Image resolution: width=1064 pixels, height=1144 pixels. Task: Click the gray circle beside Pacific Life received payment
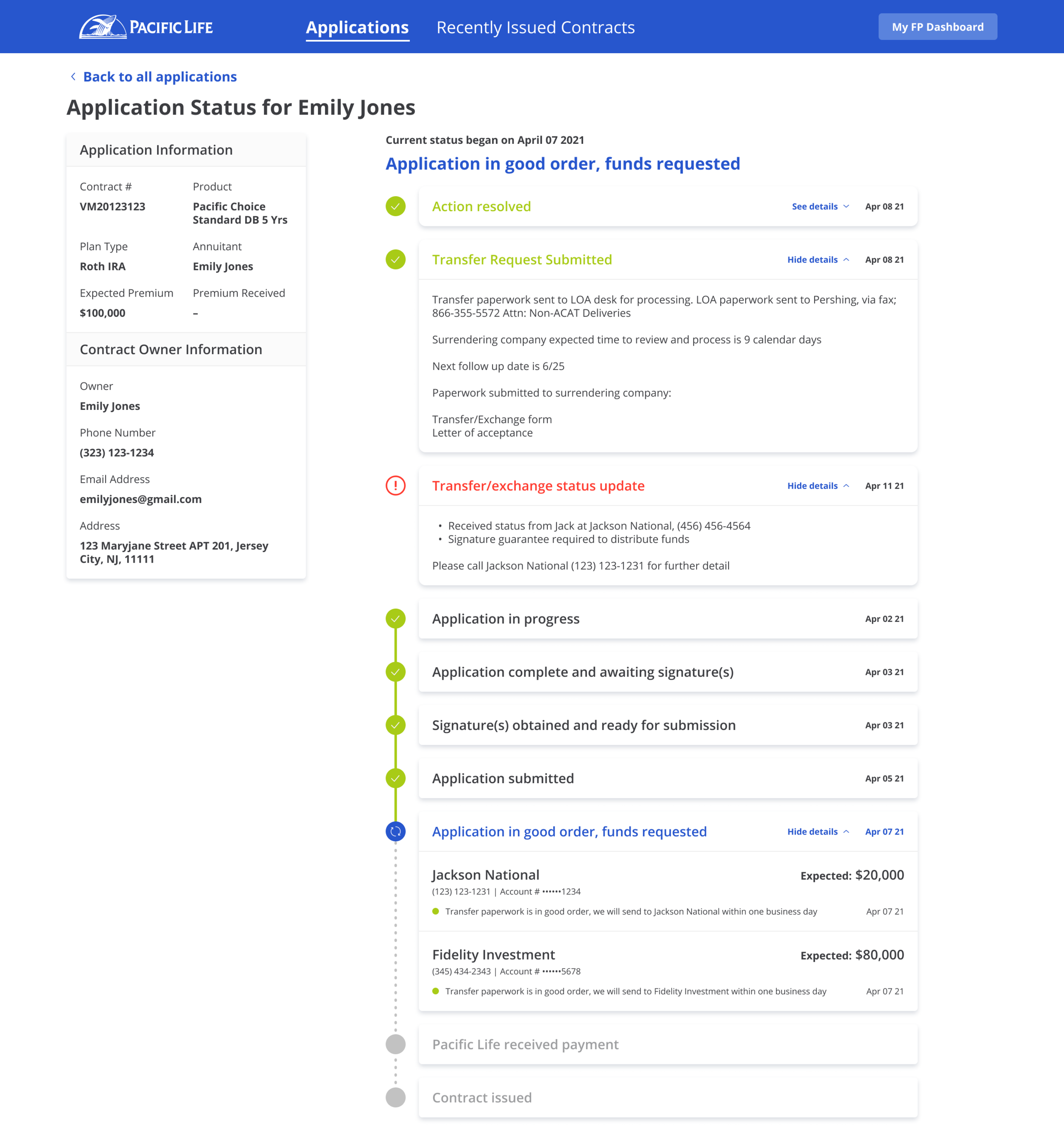(x=395, y=1044)
